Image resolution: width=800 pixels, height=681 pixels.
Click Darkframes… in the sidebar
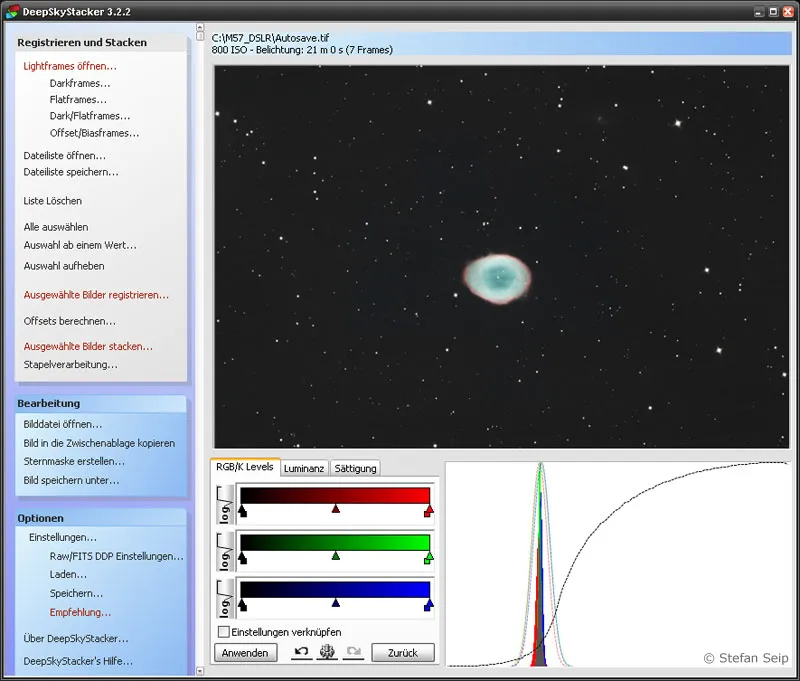(x=80, y=83)
